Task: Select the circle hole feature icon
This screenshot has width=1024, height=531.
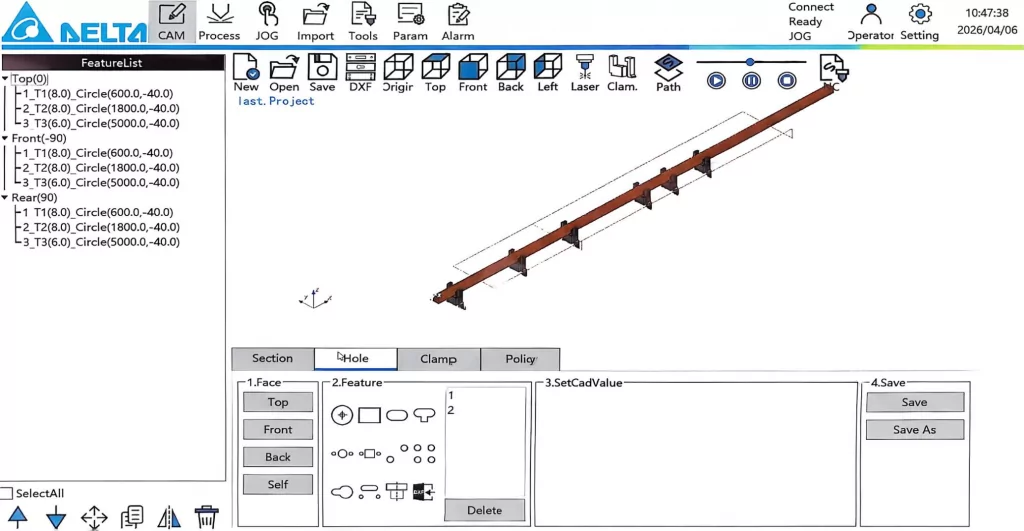Action: 342,415
